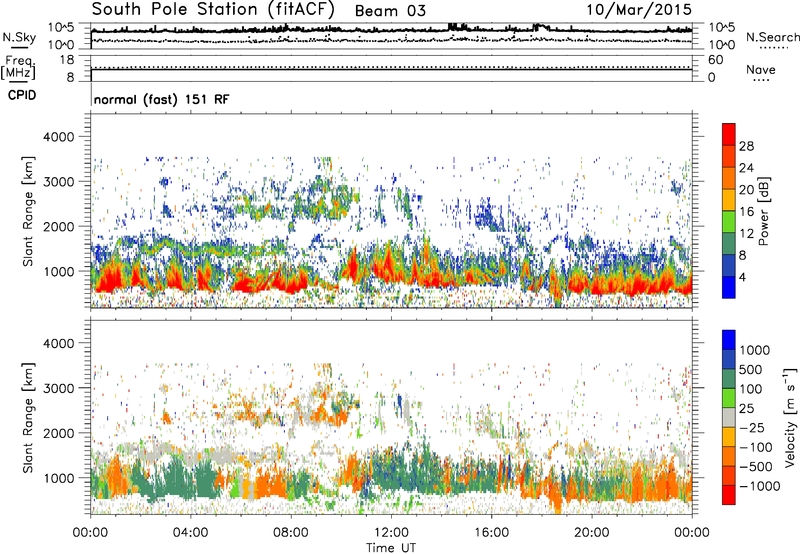The height and width of the screenshot is (554, 800).
Task: Click the 'Beam 03' label
Action: [x=390, y=11]
